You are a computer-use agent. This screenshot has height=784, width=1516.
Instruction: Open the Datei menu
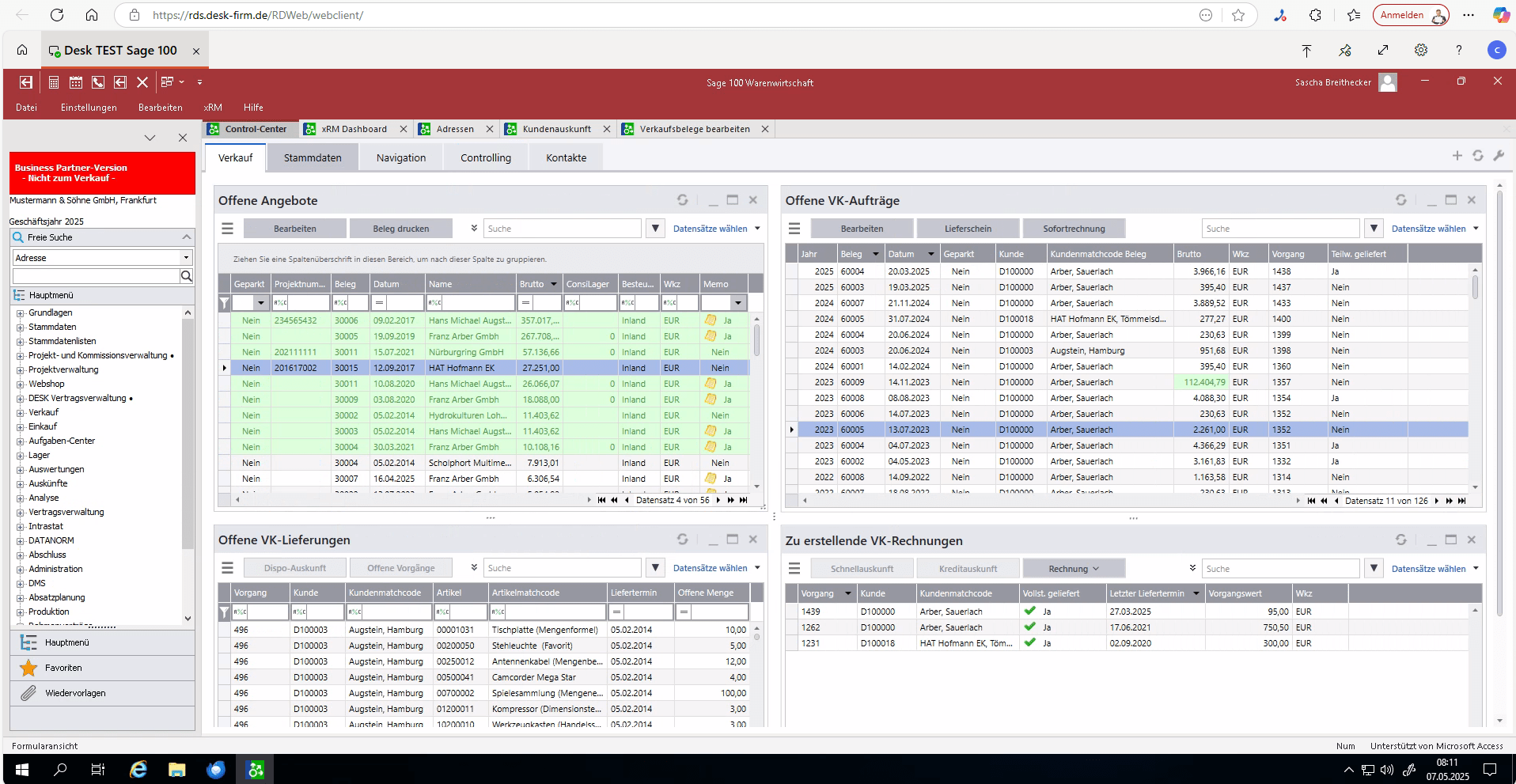(x=26, y=108)
